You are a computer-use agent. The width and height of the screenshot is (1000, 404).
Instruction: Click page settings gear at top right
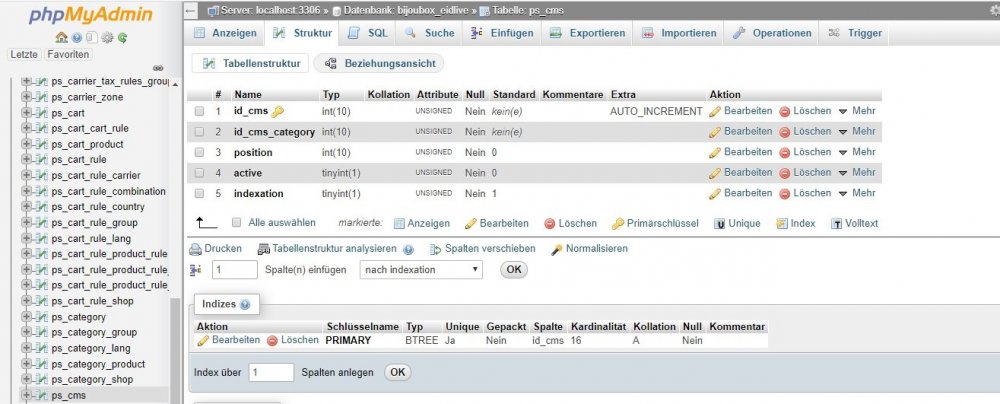point(996,10)
